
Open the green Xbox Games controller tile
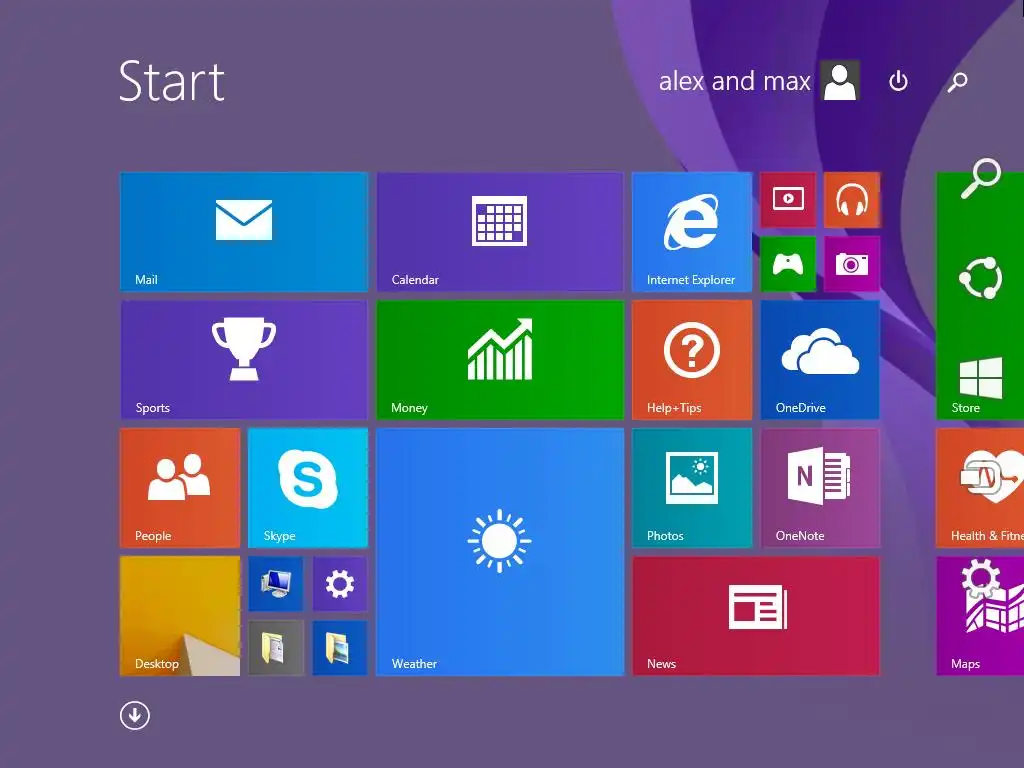[788, 264]
